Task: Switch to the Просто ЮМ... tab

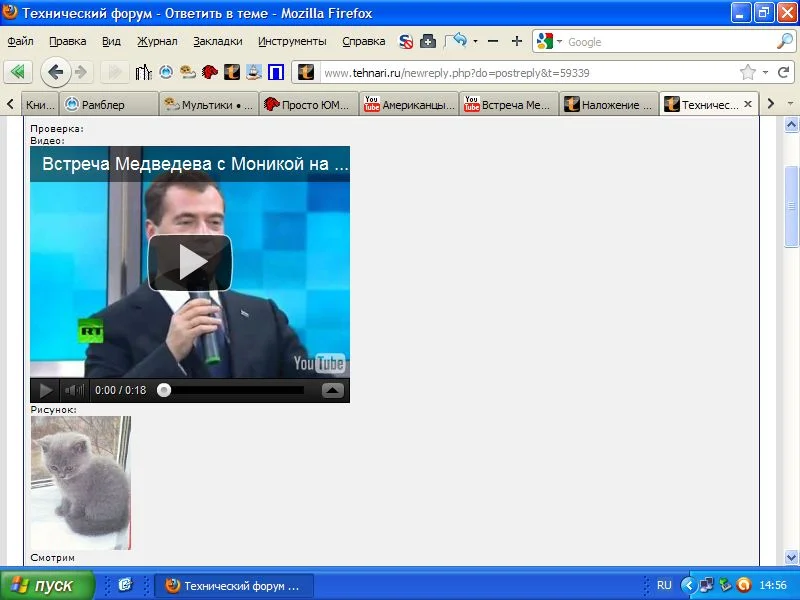Action: (309, 105)
